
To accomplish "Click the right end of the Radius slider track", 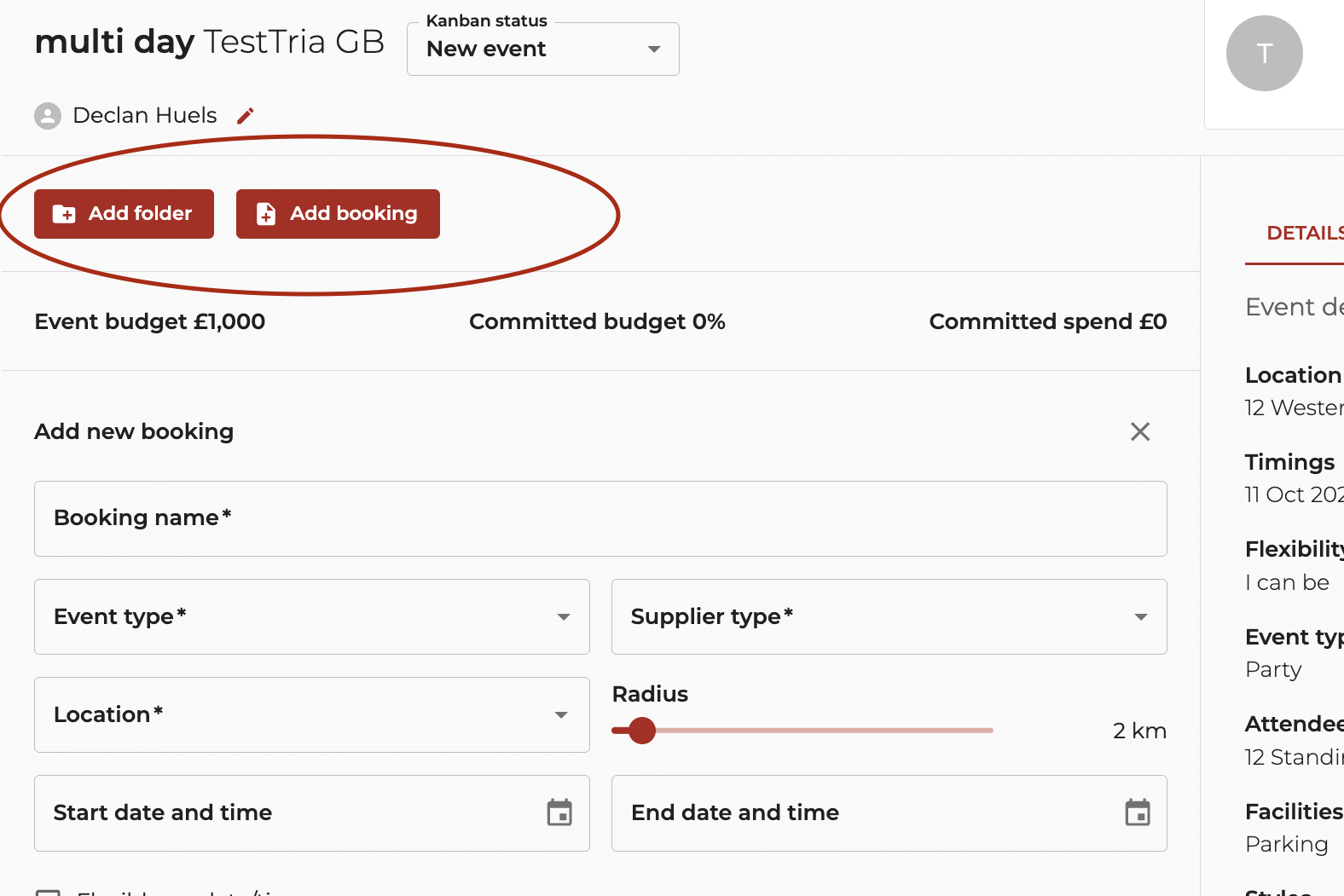I will click(x=989, y=731).
